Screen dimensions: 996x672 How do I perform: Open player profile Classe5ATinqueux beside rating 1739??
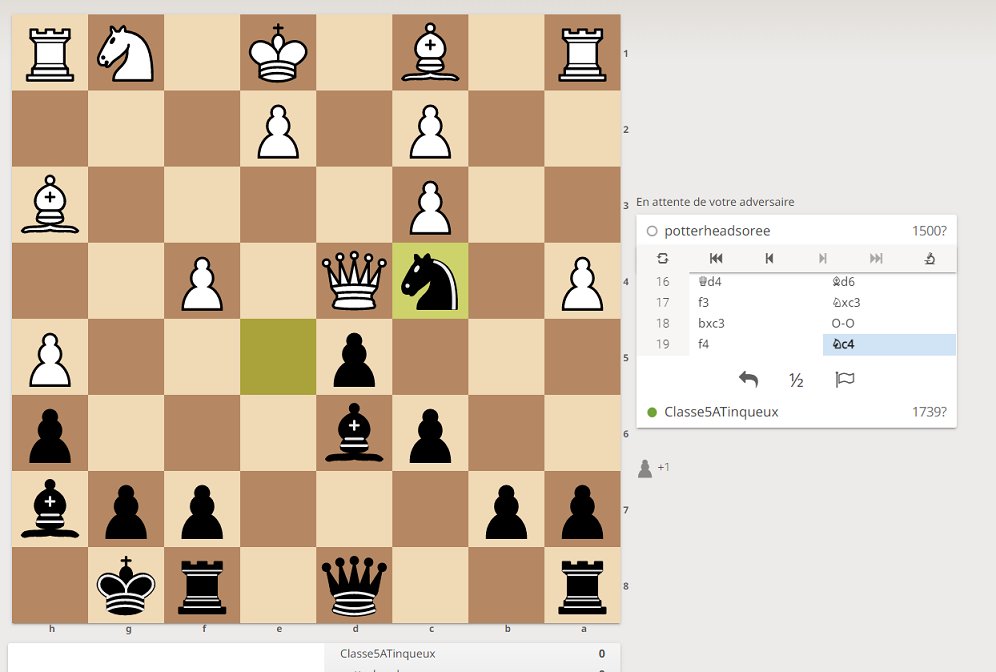721,412
